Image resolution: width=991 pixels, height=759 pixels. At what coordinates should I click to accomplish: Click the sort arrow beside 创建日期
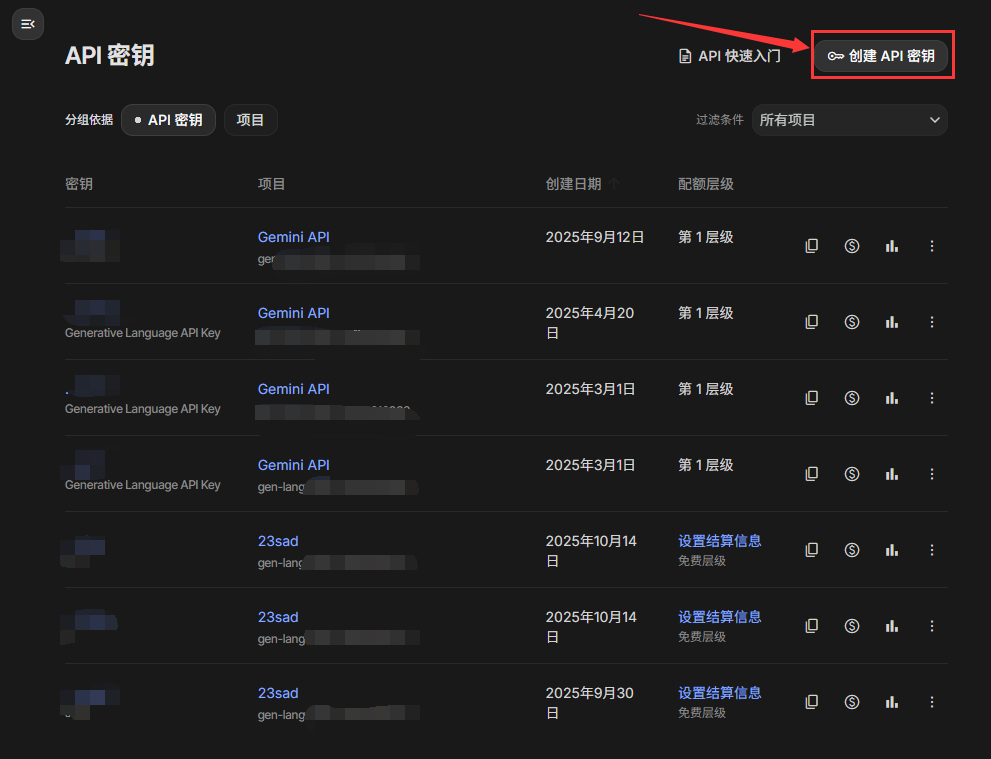click(x=614, y=184)
